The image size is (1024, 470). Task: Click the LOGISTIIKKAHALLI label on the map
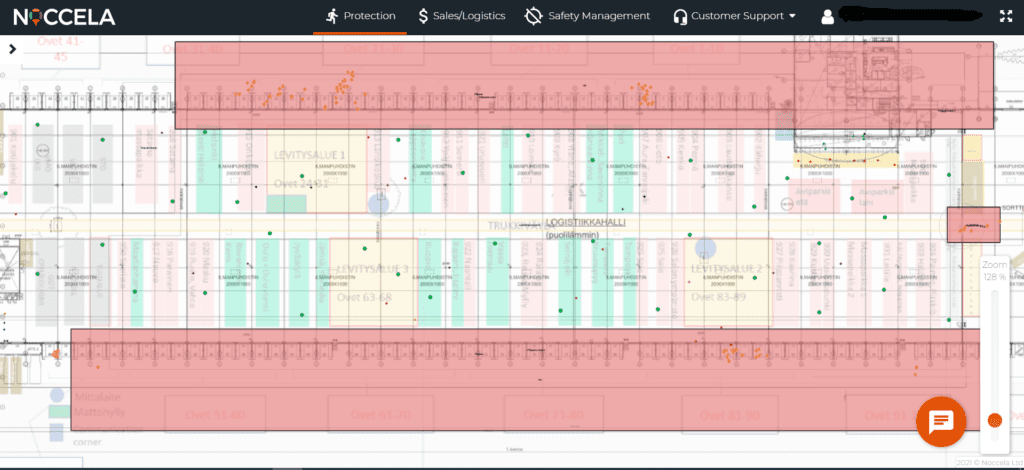click(x=585, y=223)
